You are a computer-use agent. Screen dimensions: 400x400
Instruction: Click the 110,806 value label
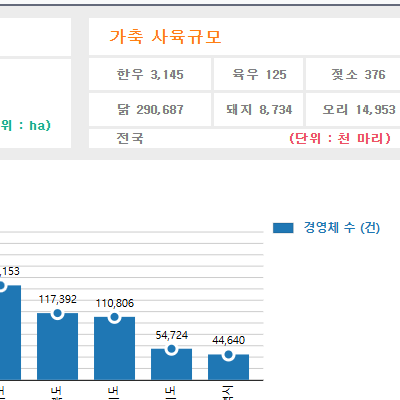tap(115, 303)
